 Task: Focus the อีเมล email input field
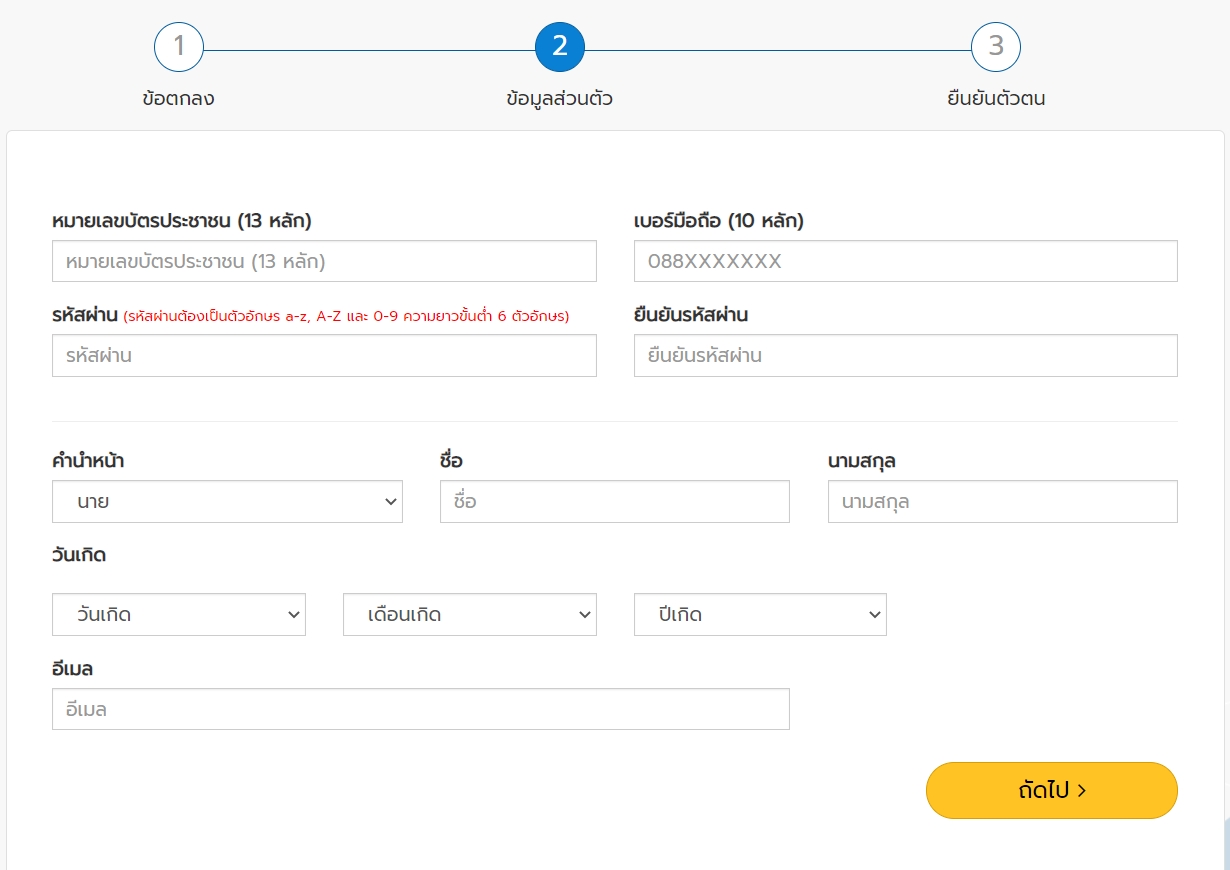(420, 709)
